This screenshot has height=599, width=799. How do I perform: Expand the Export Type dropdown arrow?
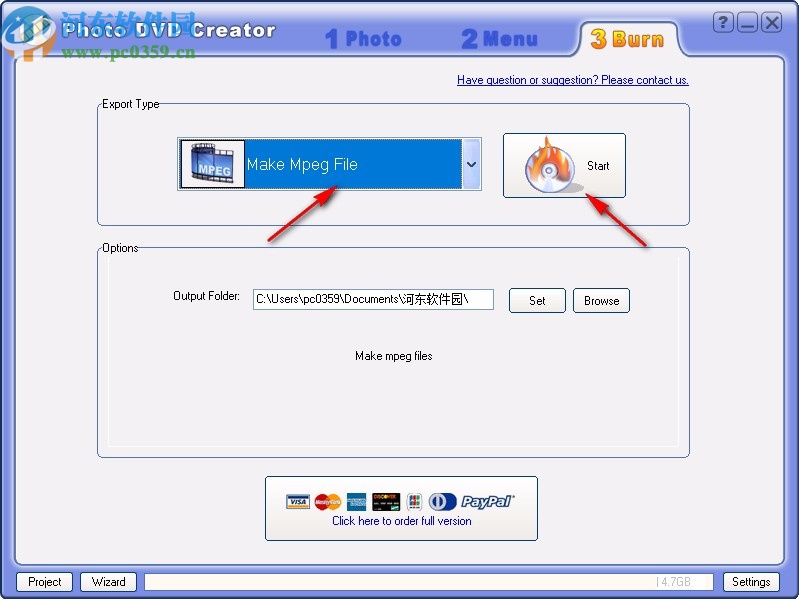471,164
